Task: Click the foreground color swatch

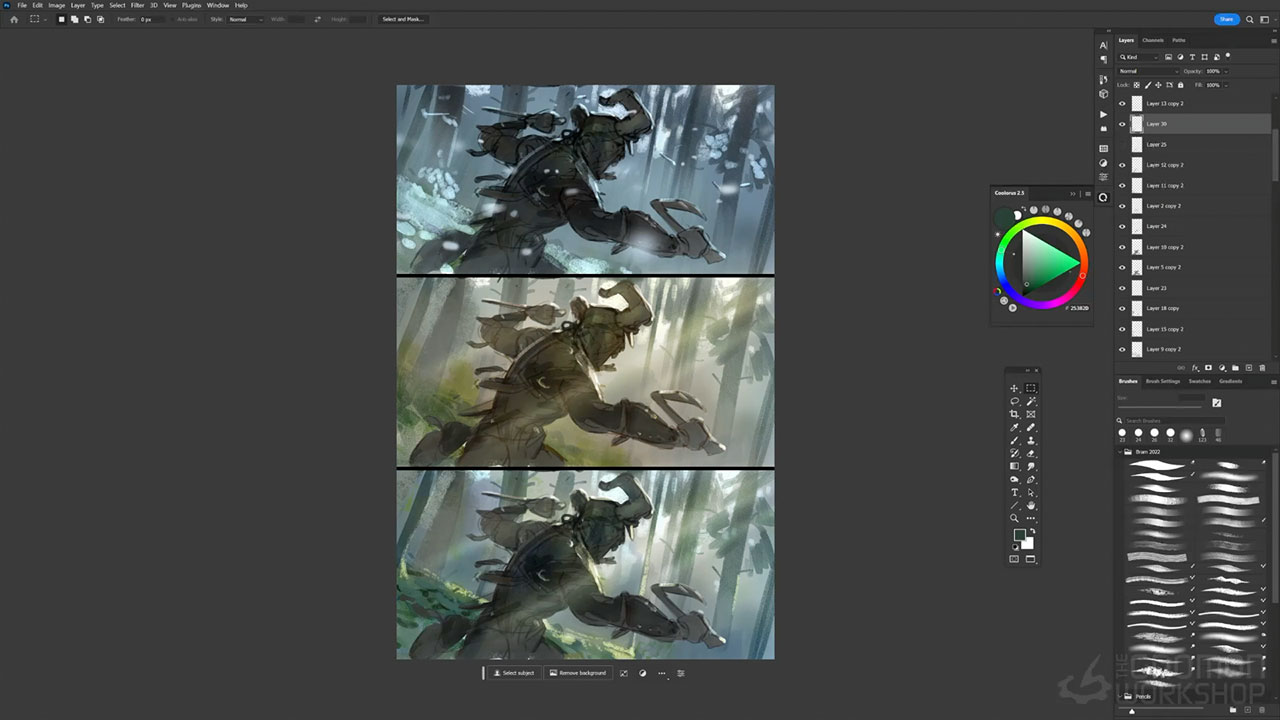Action: pos(1019,535)
